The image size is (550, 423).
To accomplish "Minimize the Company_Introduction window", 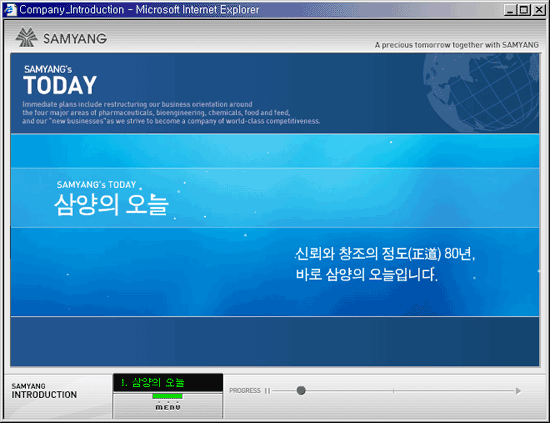I will click(x=510, y=10).
